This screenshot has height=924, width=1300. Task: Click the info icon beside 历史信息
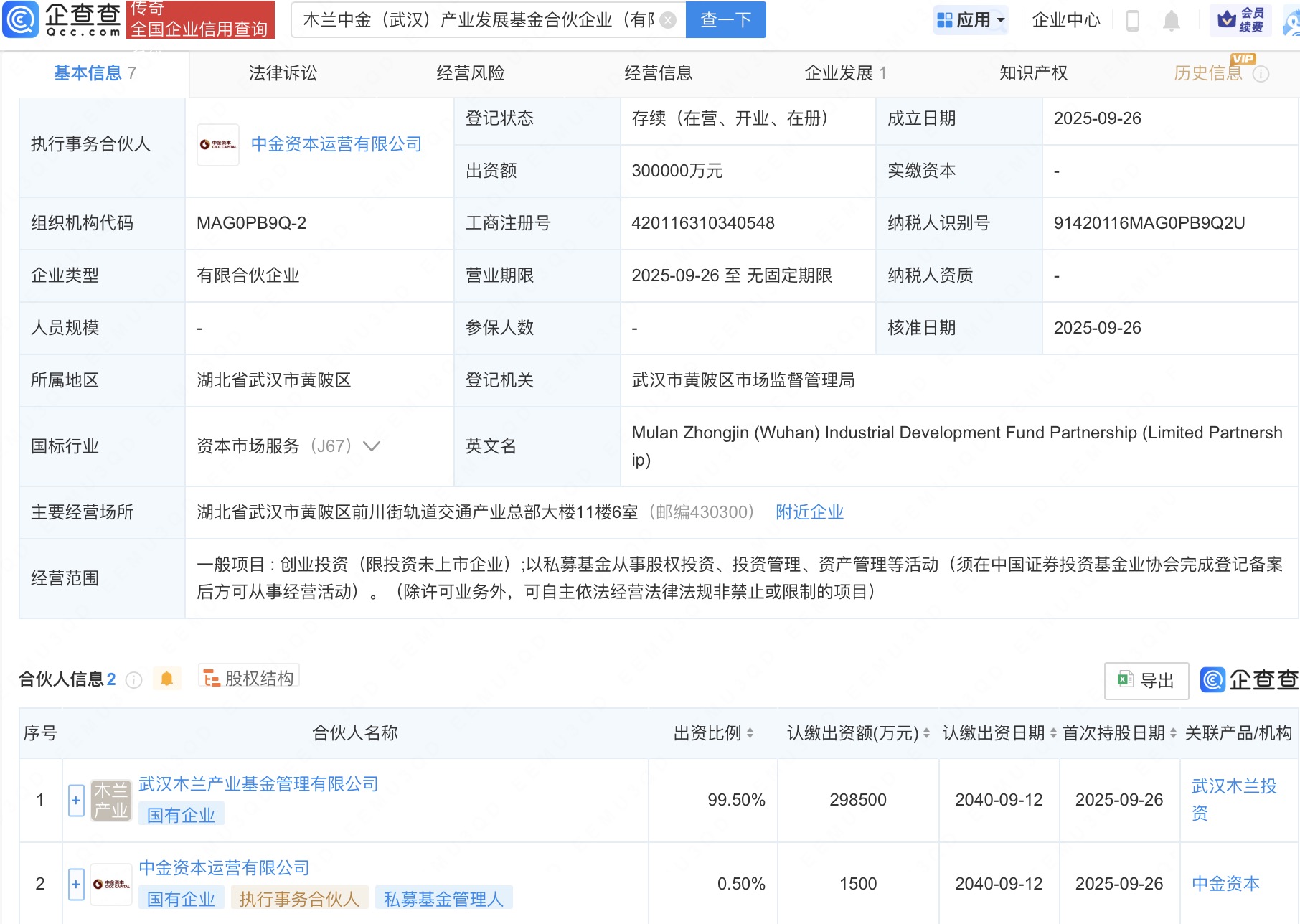(x=1261, y=74)
